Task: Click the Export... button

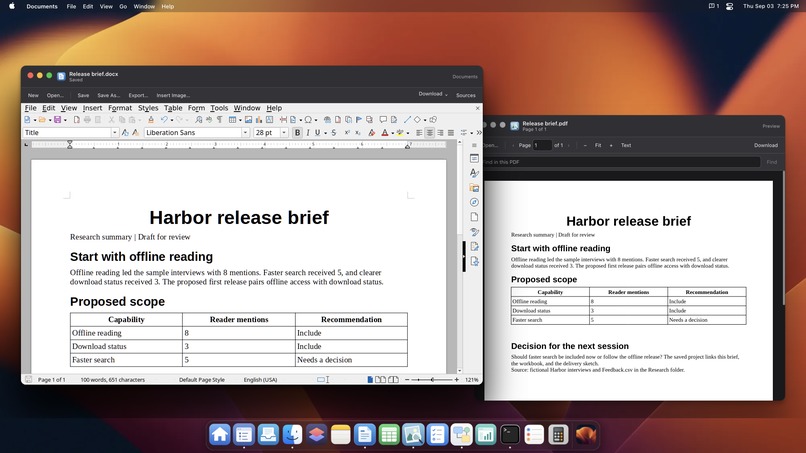Action: (138, 95)
